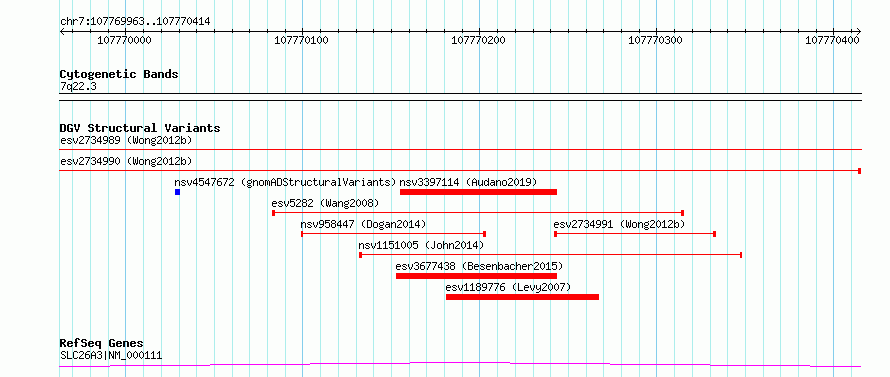Screen dimensions: 890x377
Task: Click the right arrow of the ruler
Action: tap(858, 31)
